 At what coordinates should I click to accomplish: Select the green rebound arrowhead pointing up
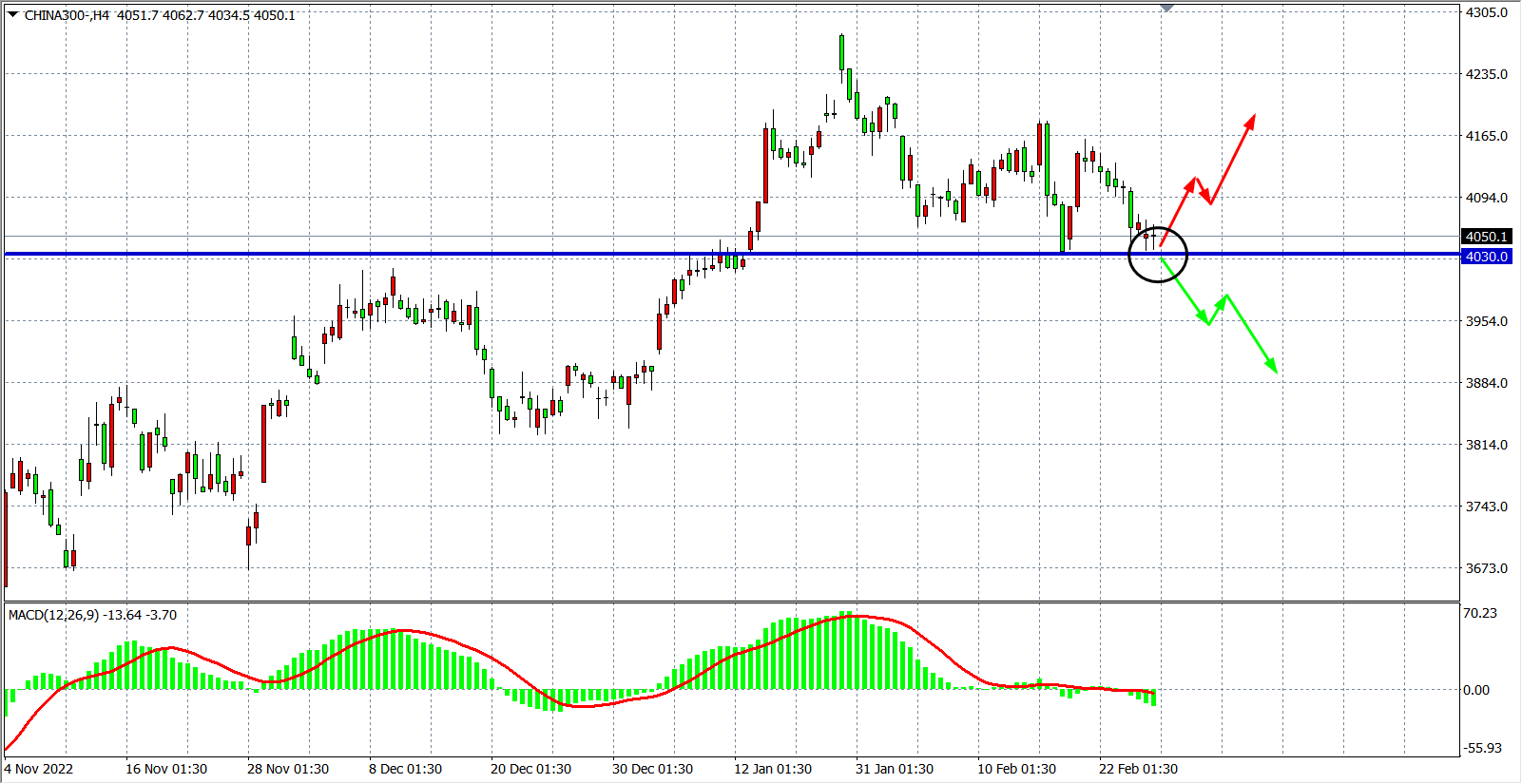[x=1225, y=298]
